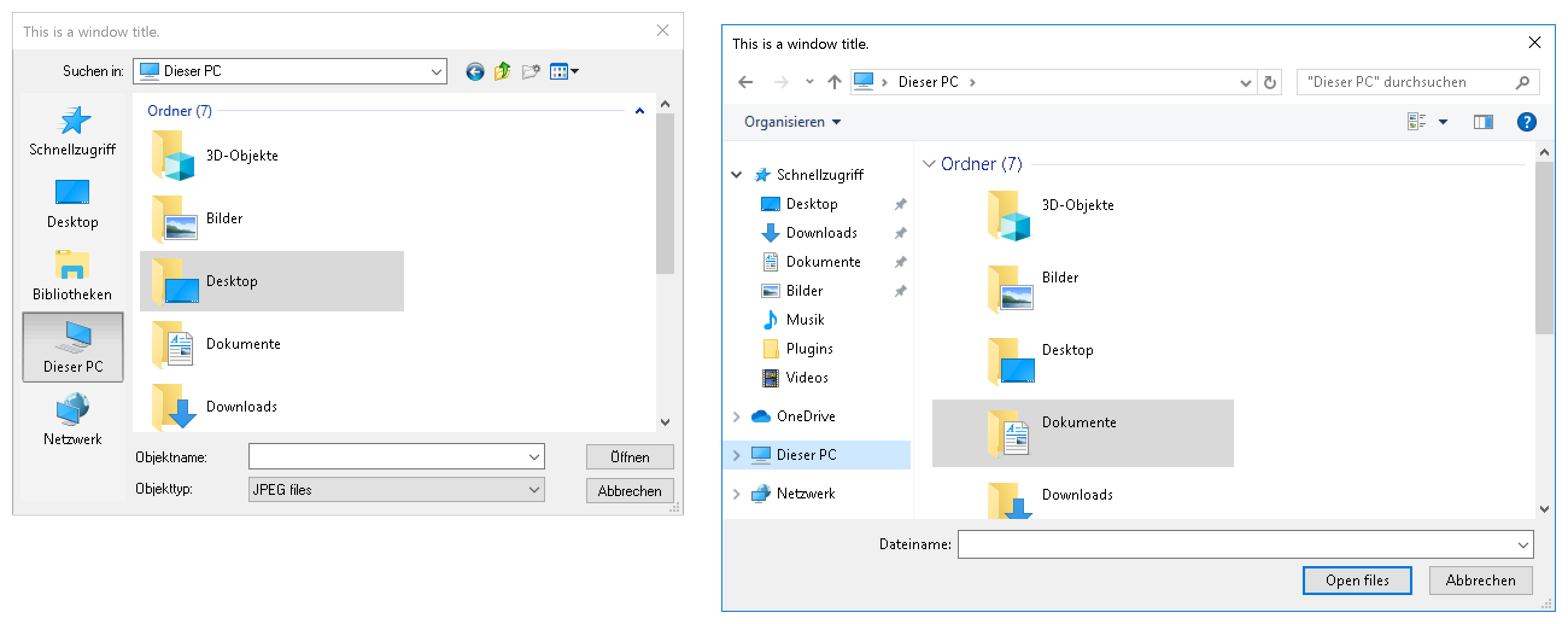Click the search magnifier icon
Screen dimensions: 1568x624
click(1523, 82)
